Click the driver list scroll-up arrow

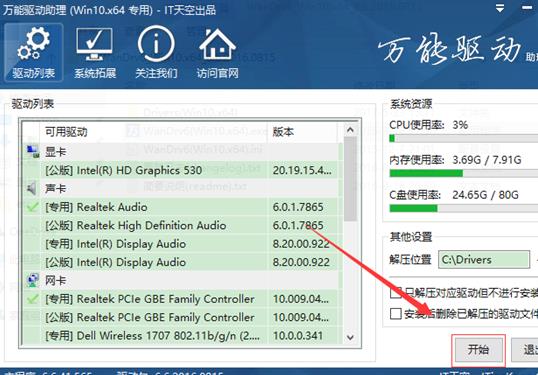[x=350, y=130]
